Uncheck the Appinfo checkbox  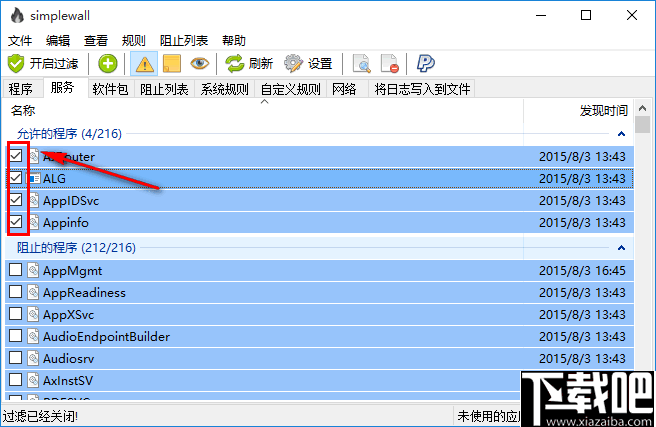[x=16, y=222]
